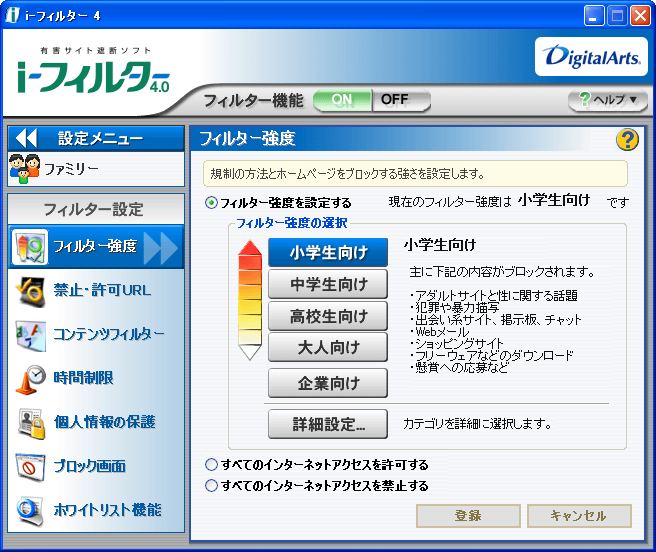Click the red-to-yellow strength gradient arrow
The height and width of the screenshot is (552, 656).
[250, 300]
